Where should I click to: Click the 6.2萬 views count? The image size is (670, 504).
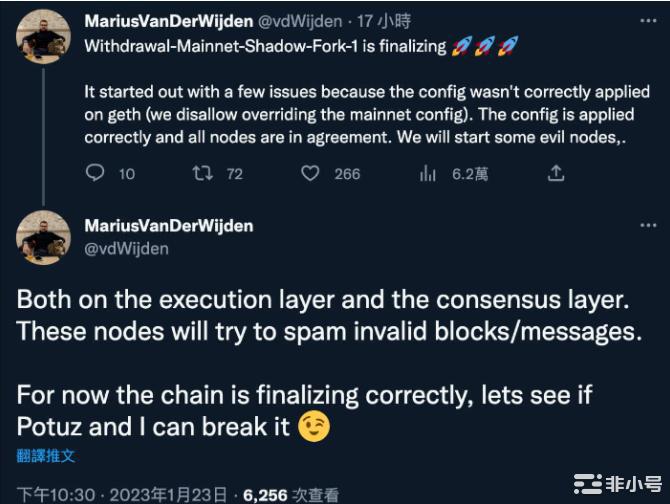(x=469, y=174)
